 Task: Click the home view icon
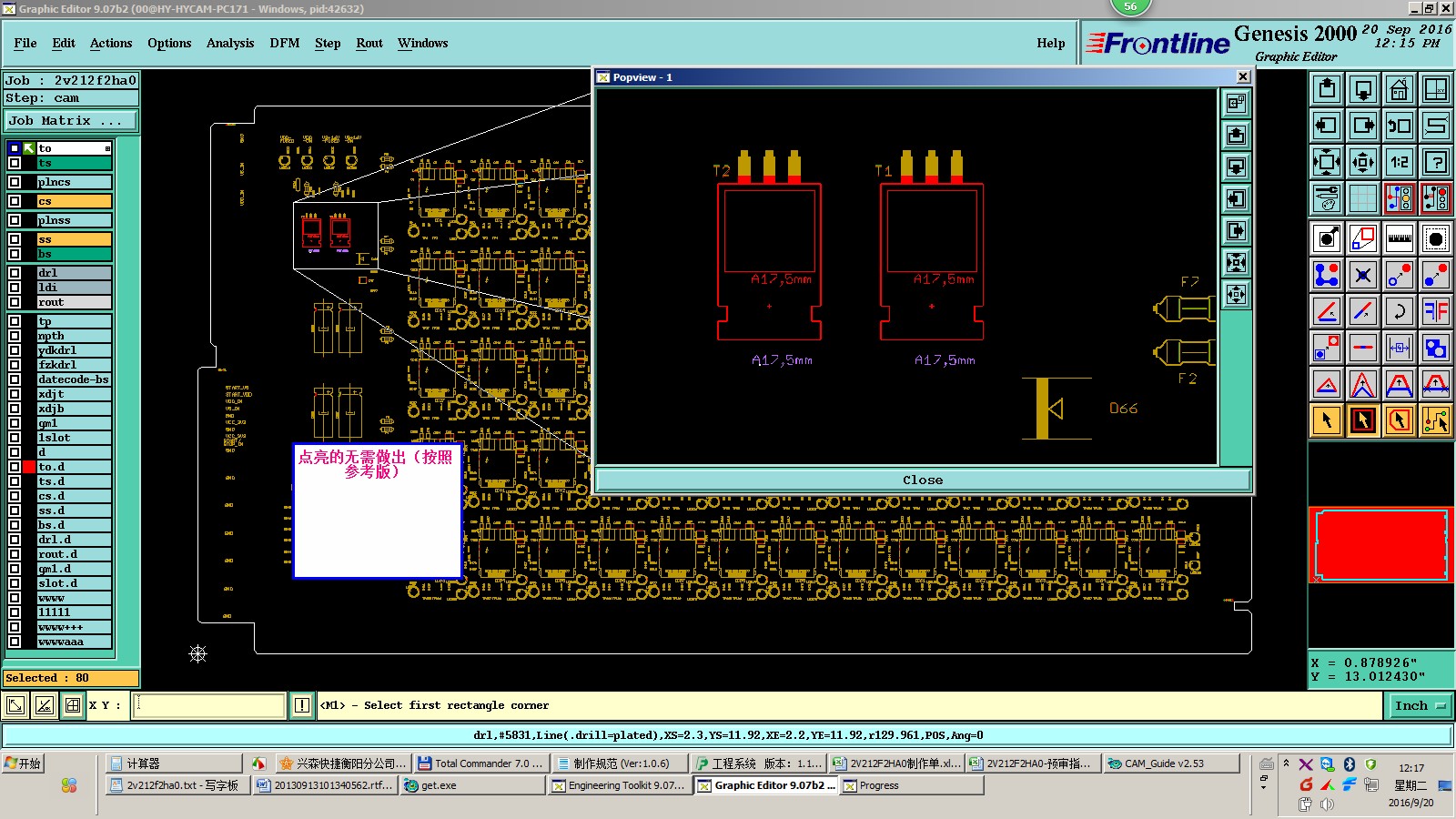coord(1400,89)
